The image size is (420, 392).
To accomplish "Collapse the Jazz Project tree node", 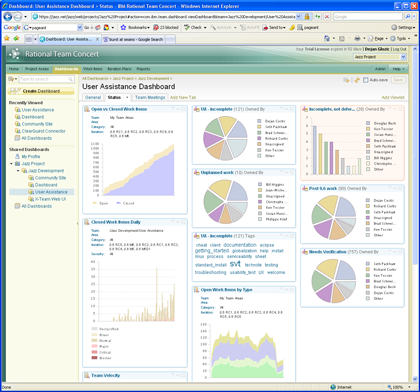I will click(x=12, y=164).
